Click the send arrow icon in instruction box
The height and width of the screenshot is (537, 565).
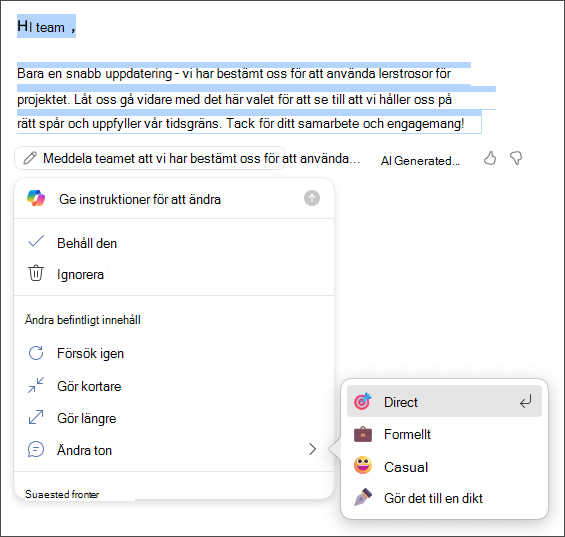(x=312, y=198)
